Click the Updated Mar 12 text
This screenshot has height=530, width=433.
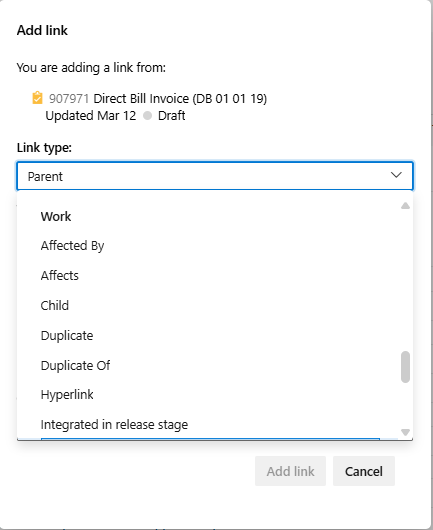(x=91, y=116)
